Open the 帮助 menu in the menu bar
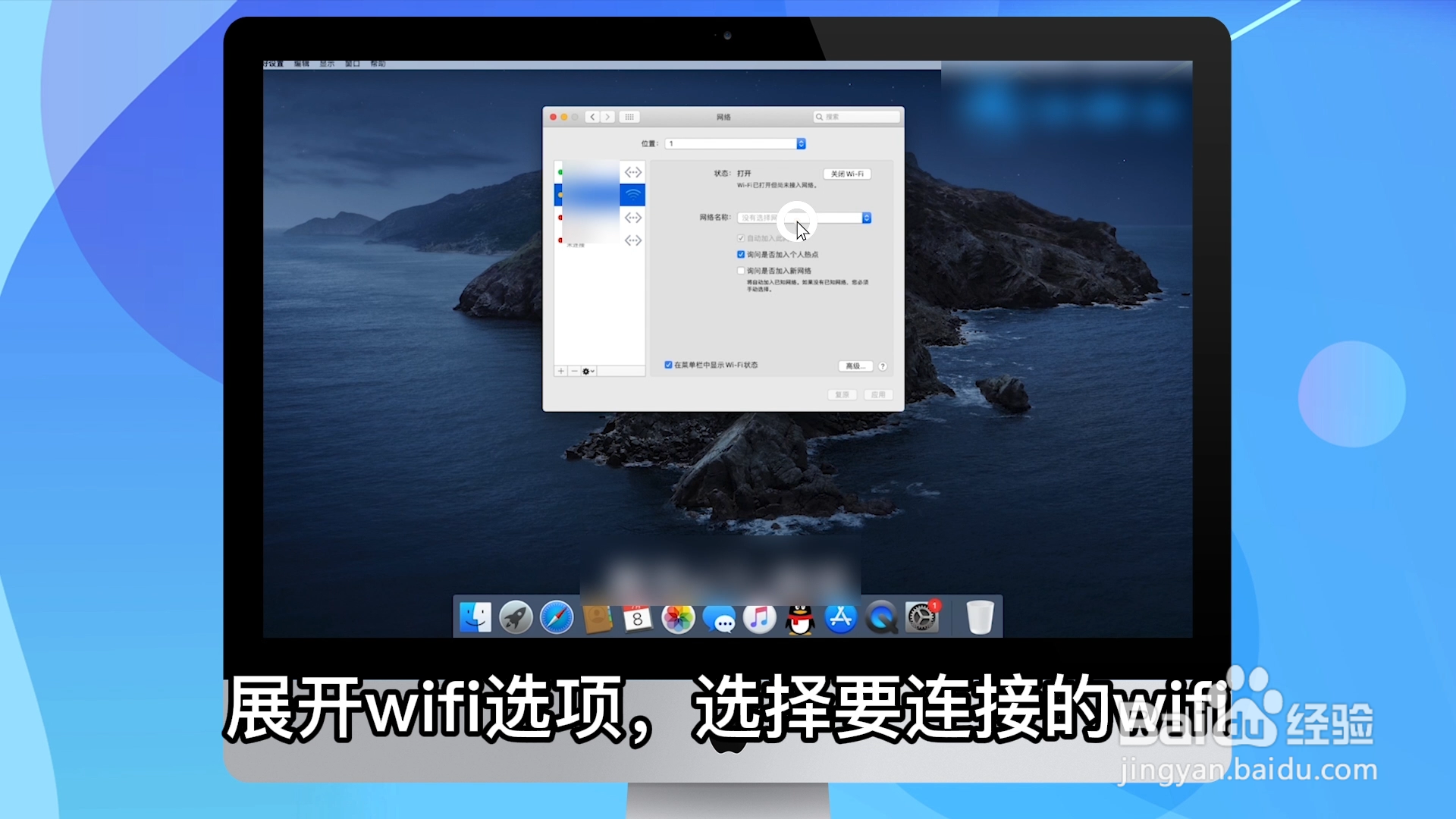The height and width of the screenshot is (819, 1456). coord(377,64)
